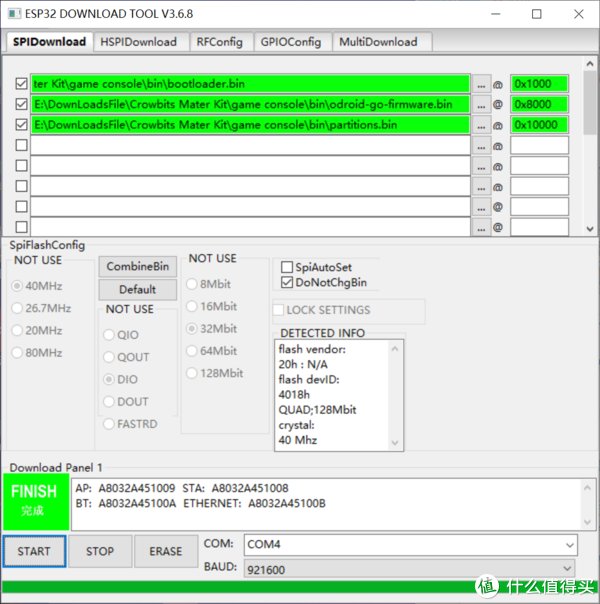Click the CombineBin button

pos(138,266)
